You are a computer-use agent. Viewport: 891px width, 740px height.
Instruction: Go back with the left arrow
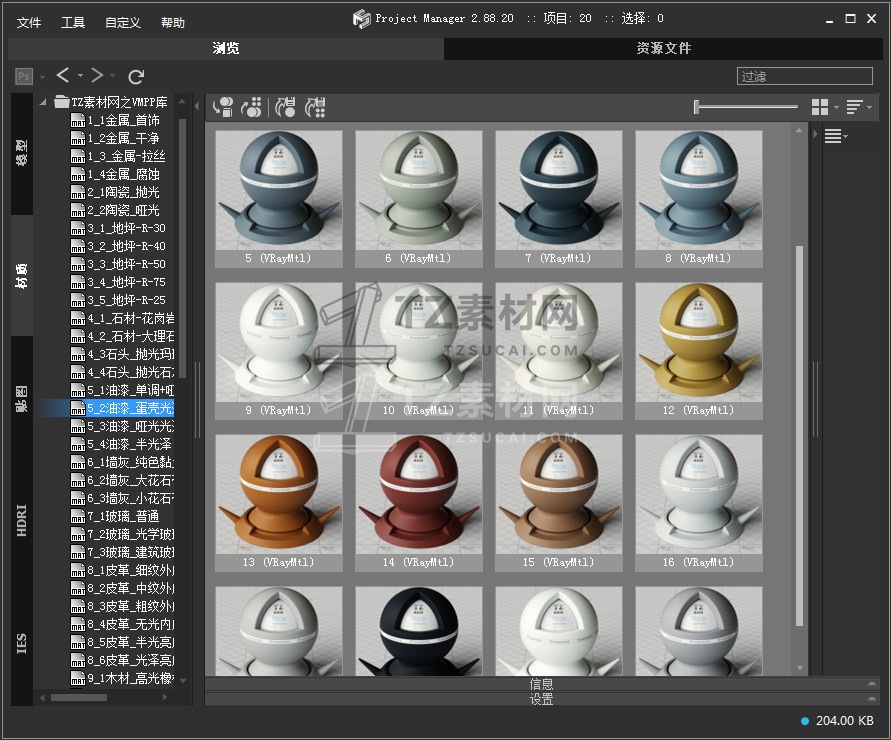point(63,76)
